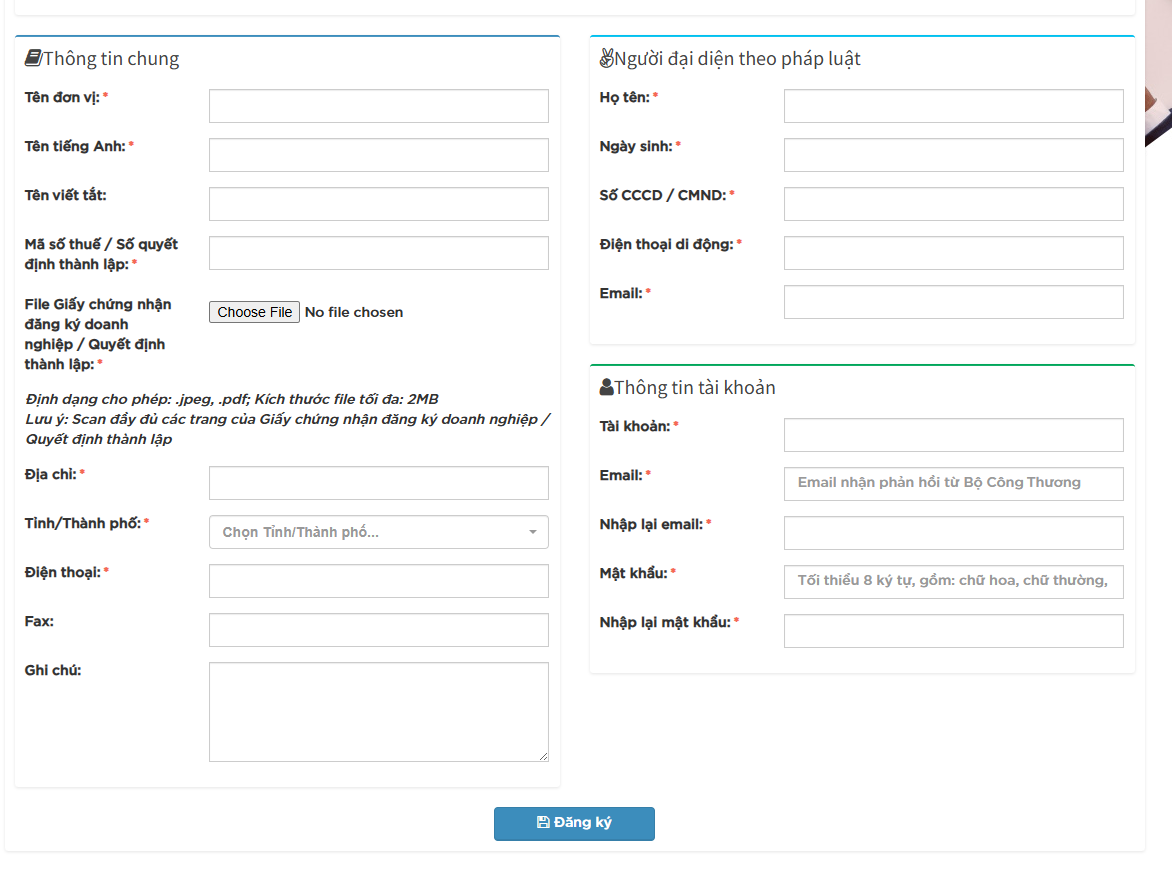Screen dimensions: 1172x871
Task: Click the save icon on Đăng ký button
Action: coord(543,823)
